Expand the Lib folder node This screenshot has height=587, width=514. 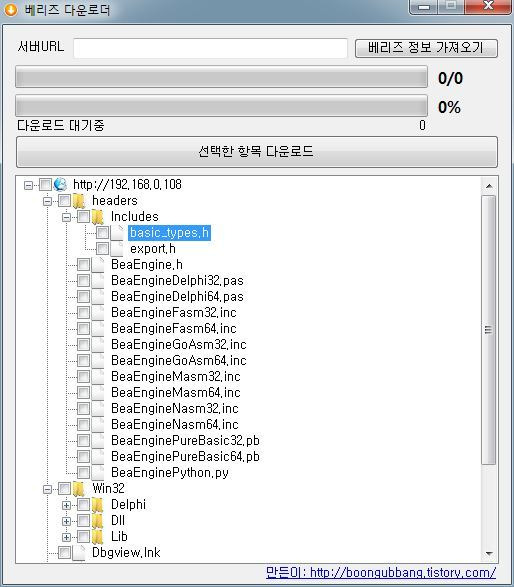(x=66, y=537)
